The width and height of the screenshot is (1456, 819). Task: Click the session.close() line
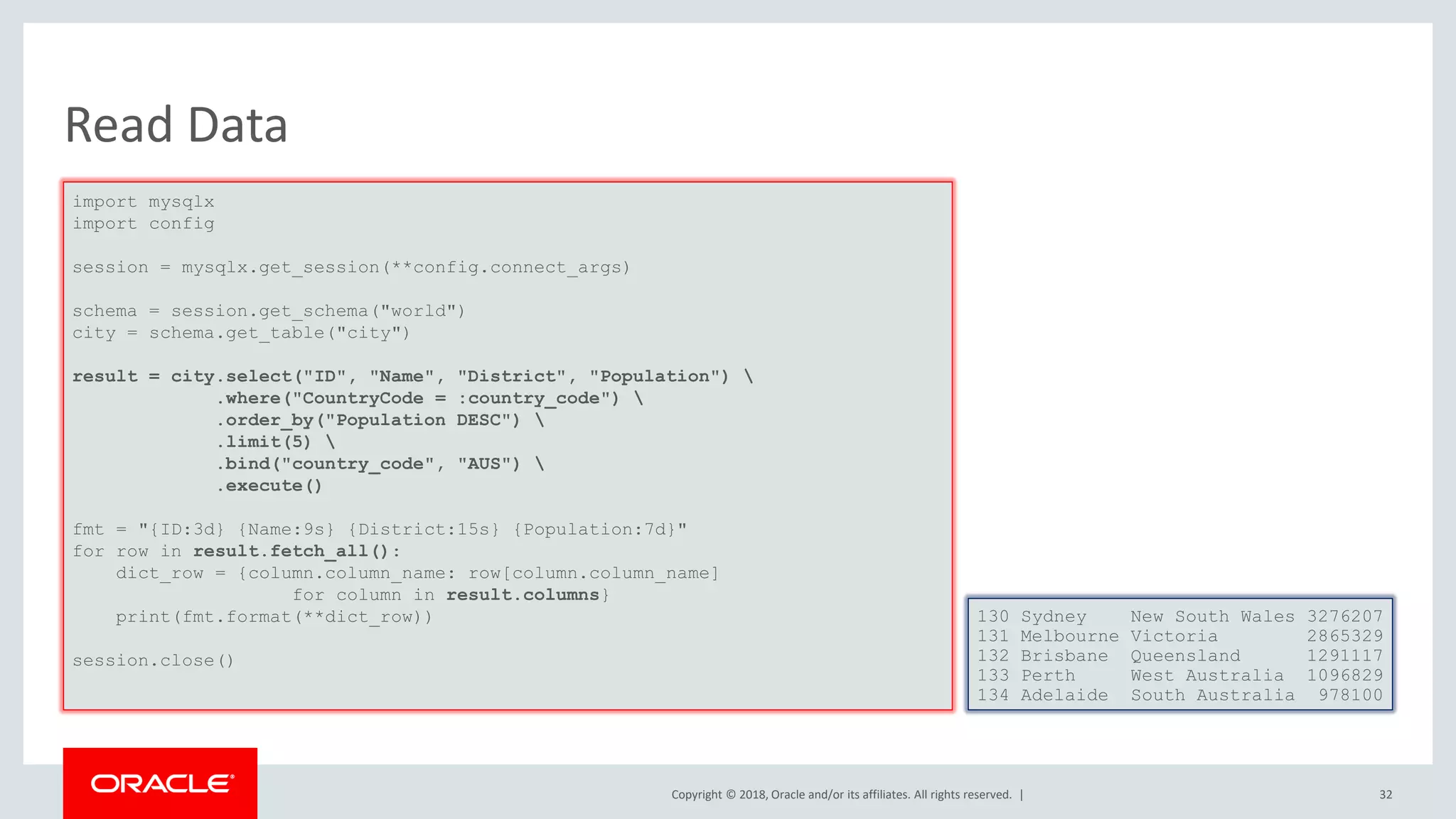[153, 660]
